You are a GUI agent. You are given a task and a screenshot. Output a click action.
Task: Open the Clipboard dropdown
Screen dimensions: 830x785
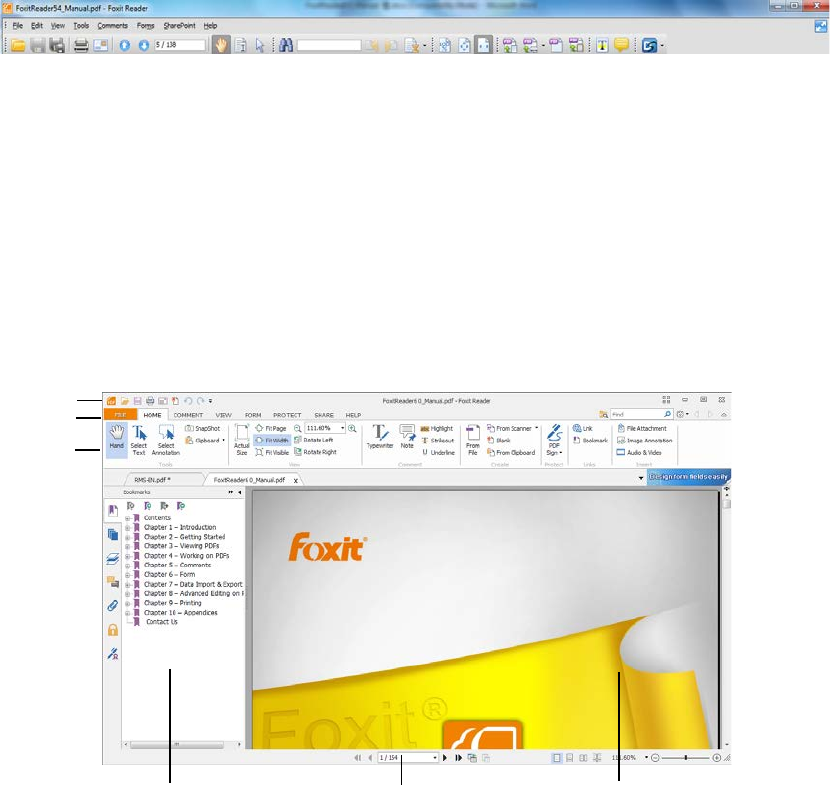205,440
